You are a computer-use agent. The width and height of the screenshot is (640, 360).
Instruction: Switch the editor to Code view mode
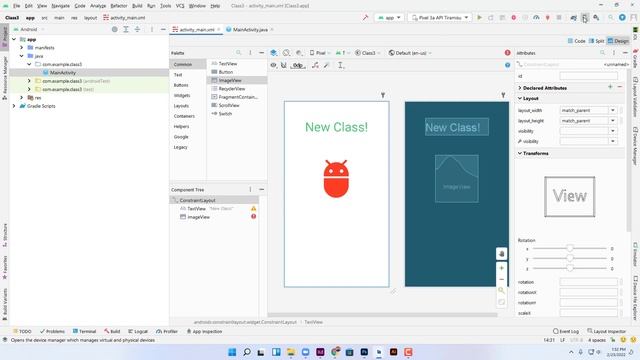(577, 41)
